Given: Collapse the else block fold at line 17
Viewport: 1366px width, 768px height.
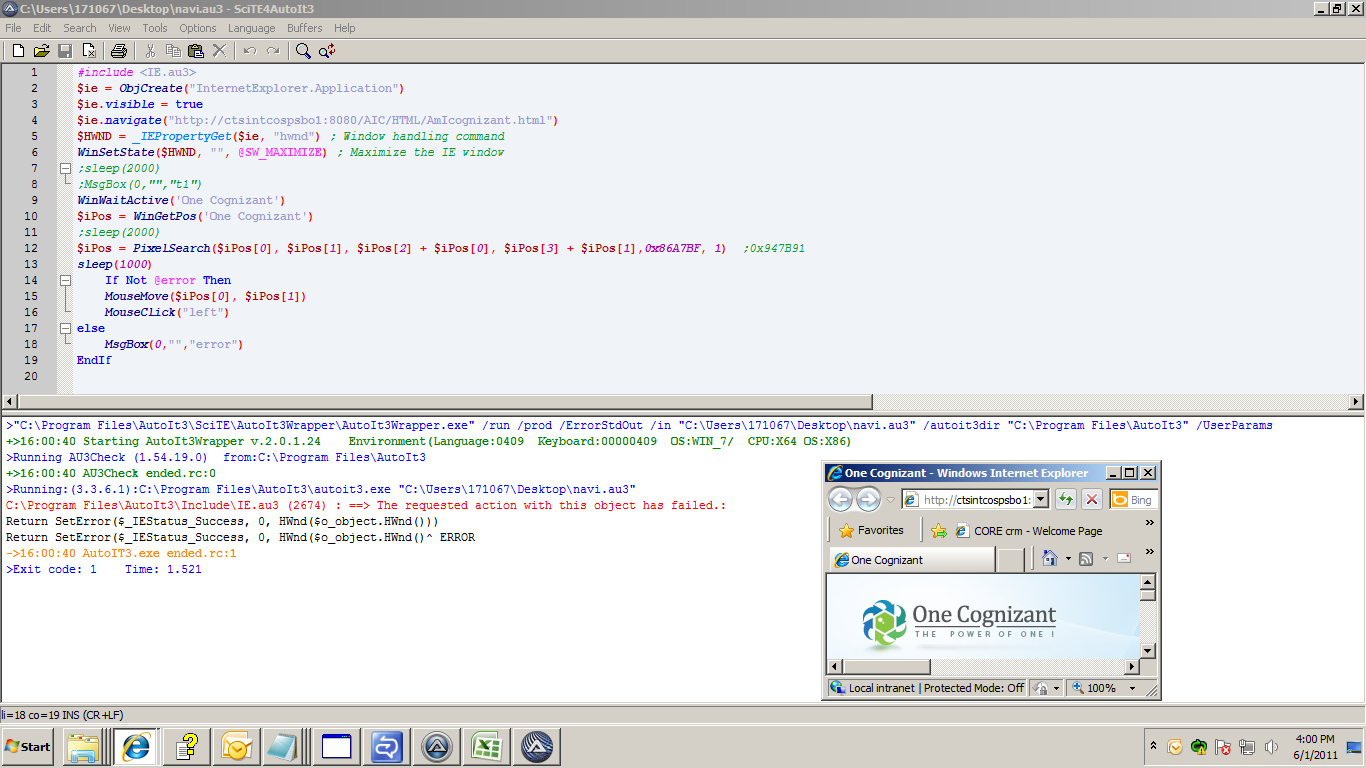Looking at the screenshot, I should coord(65,328).
